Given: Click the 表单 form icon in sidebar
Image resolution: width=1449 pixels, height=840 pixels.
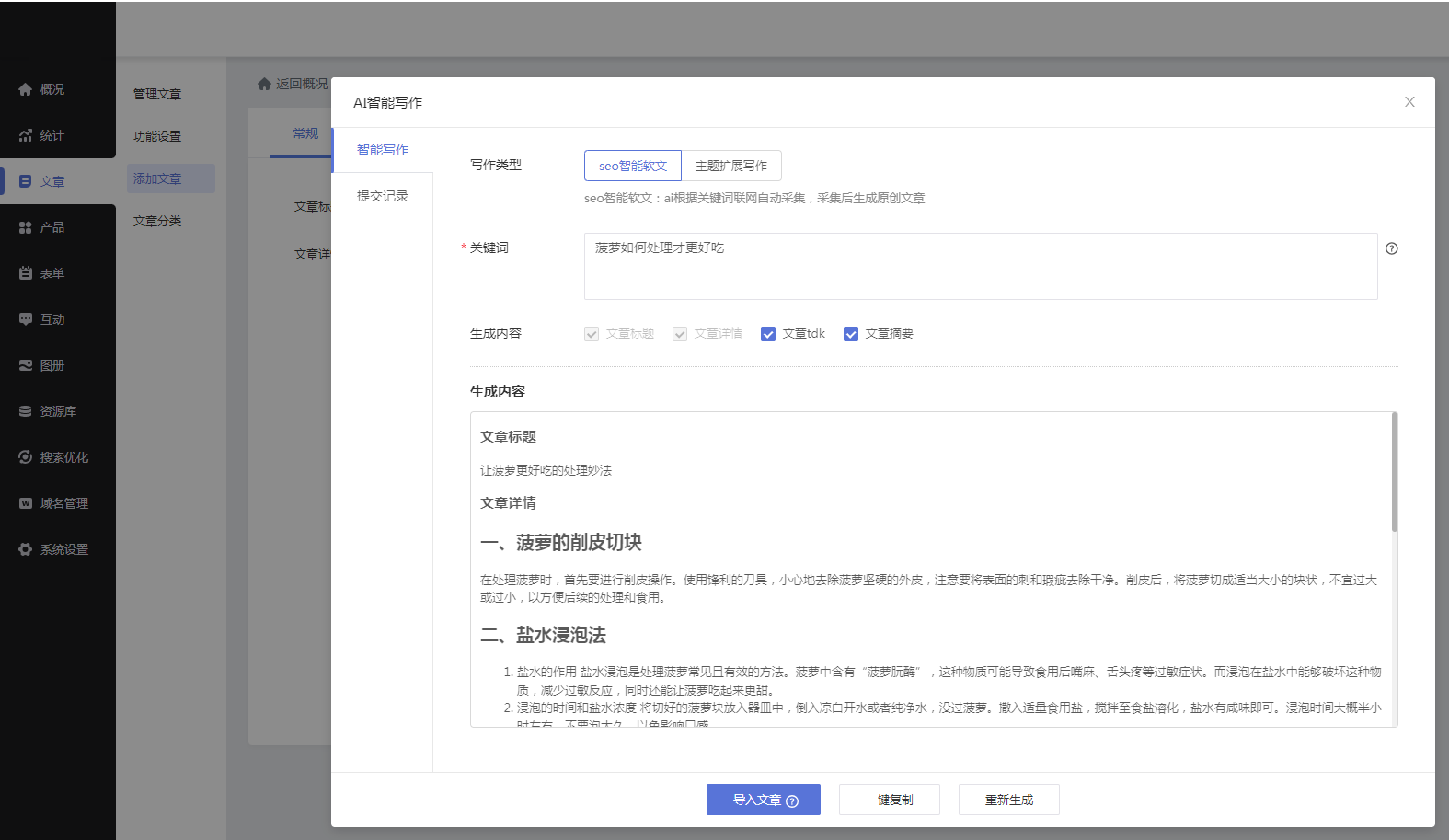Looking at the screenshot, I should [25, 273].
